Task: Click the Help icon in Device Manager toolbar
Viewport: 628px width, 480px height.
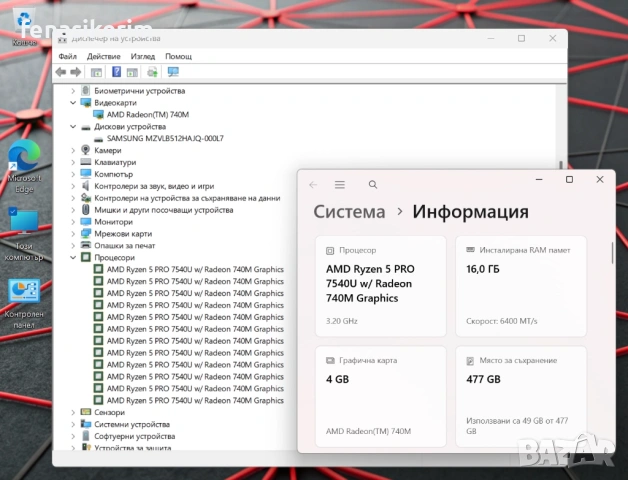Action: (116, 72)
